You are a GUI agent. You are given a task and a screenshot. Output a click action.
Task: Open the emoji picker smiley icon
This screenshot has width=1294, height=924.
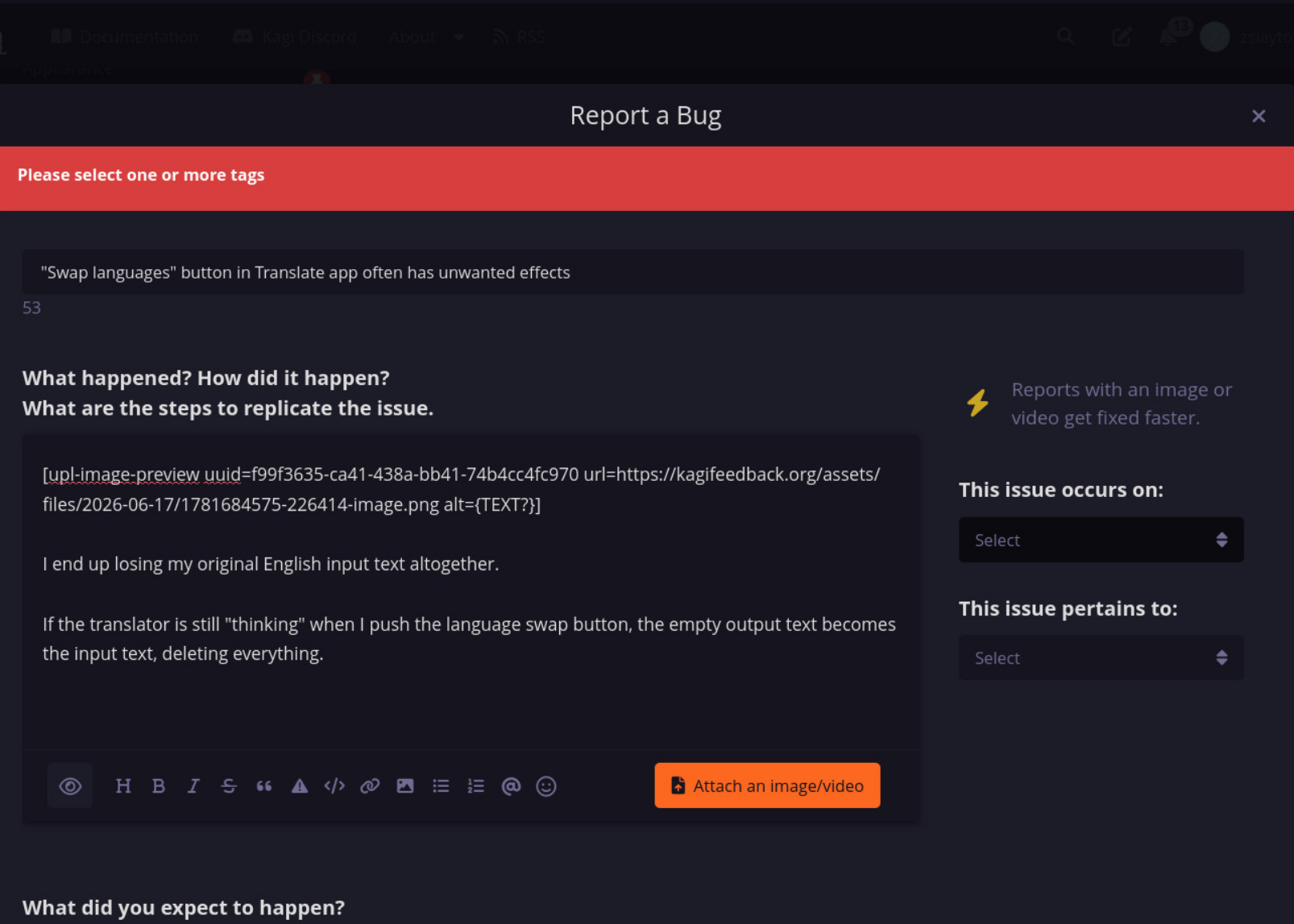546,785
